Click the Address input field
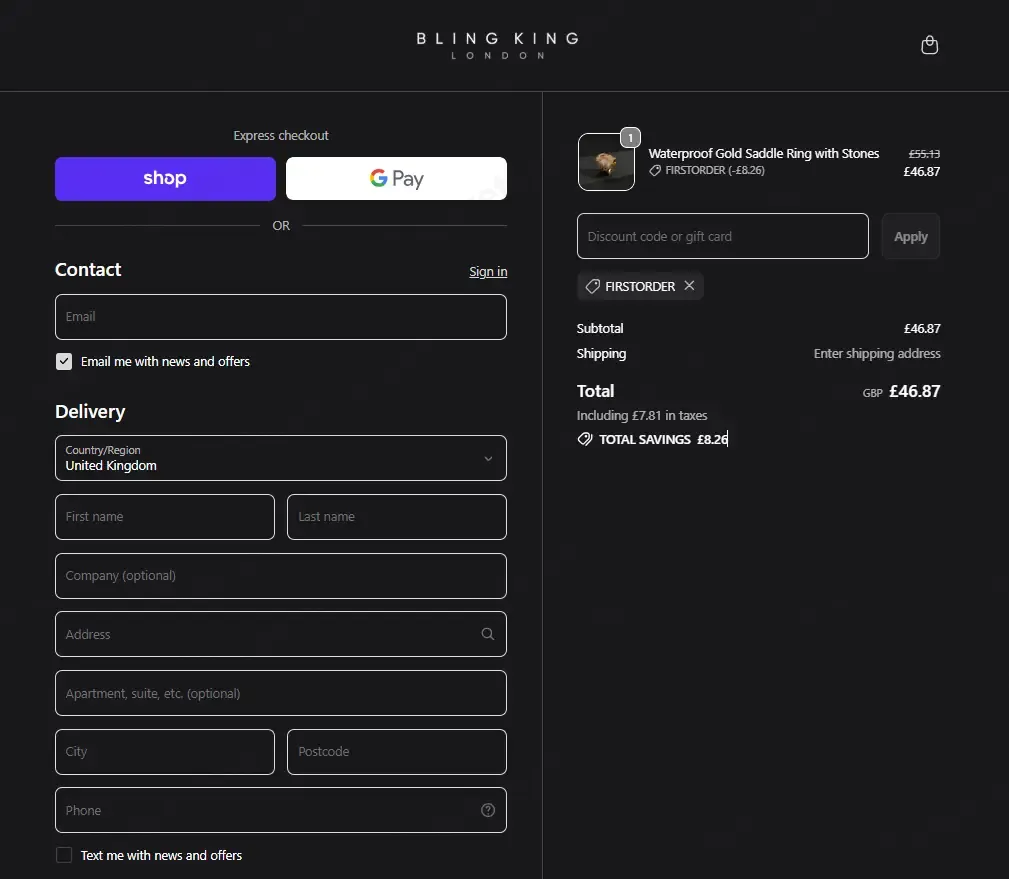Screen dimensions: 1009x879 tap(281, 634)
